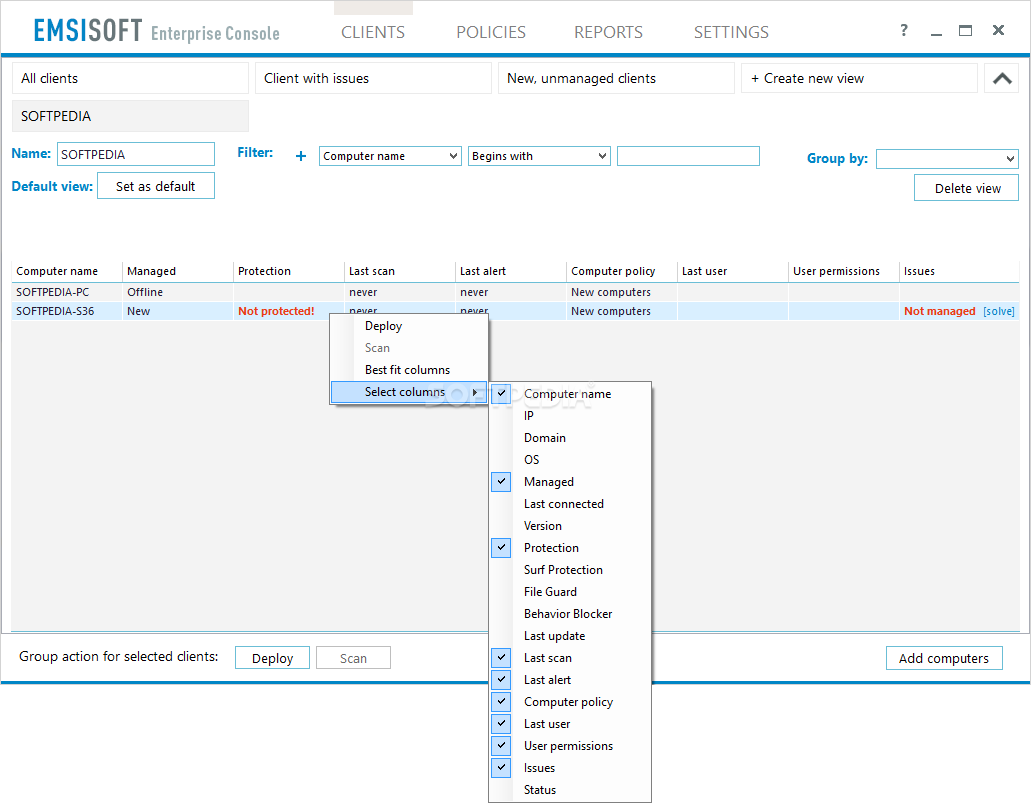Screen dimensions: 1031x803
Task: Sort by Managed column header
Action: tap(178, 271)
